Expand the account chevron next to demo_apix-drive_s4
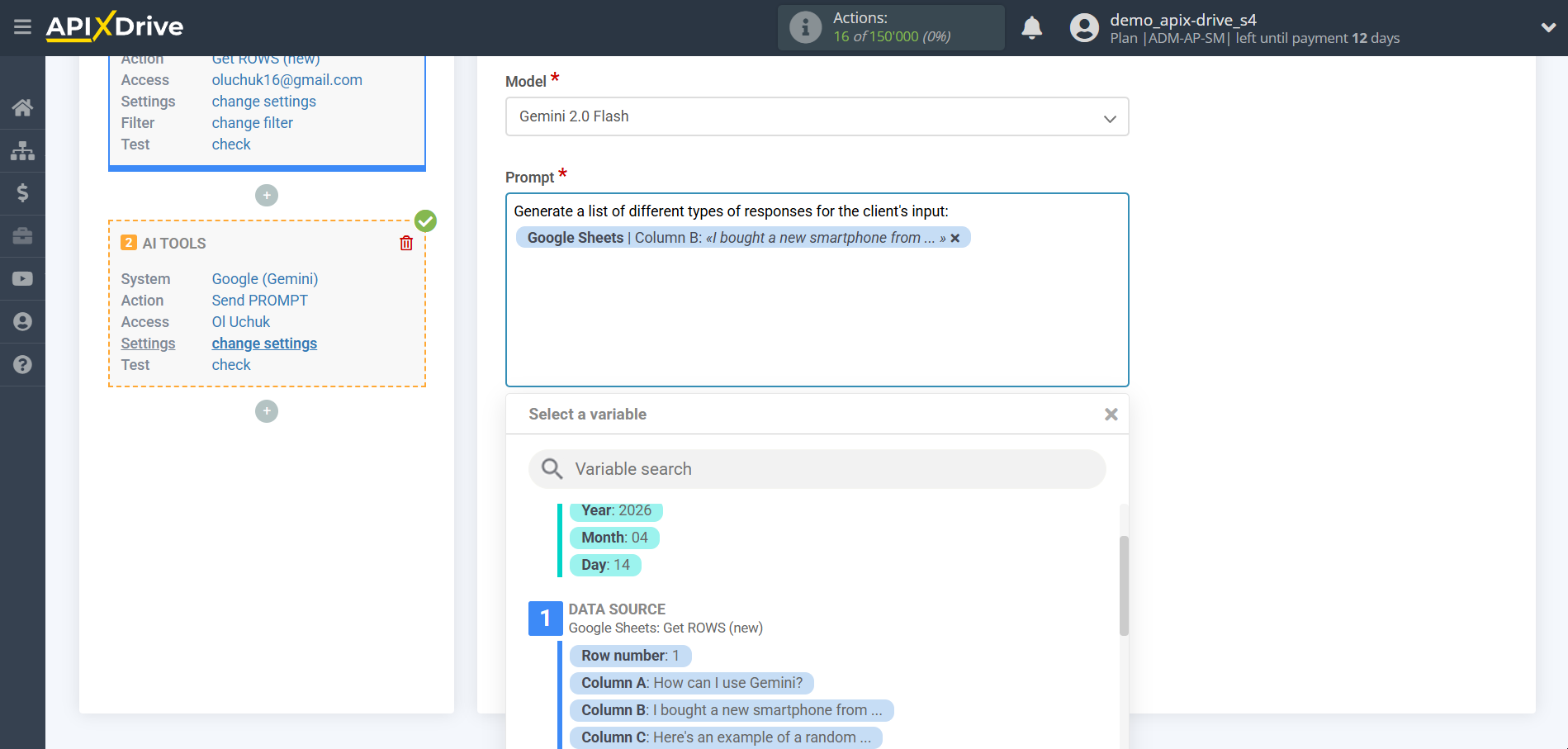 coord(1548,27)
